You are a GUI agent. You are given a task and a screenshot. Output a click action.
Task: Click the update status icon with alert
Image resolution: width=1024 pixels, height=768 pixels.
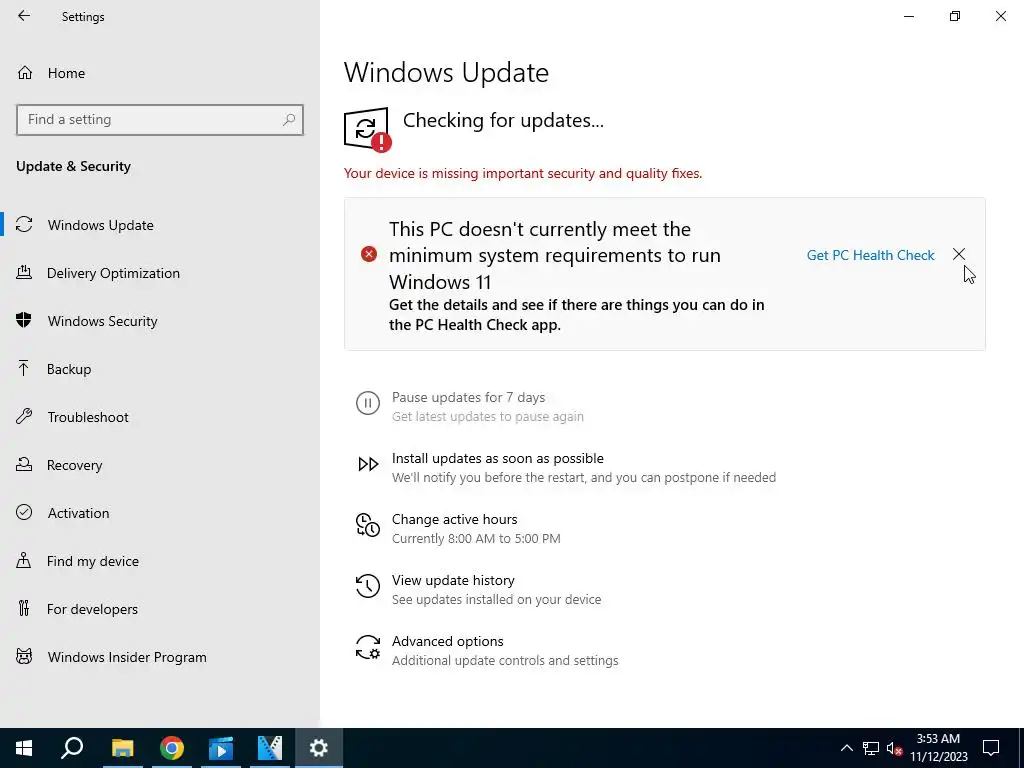pyautogui.click(x=368, y=129)
